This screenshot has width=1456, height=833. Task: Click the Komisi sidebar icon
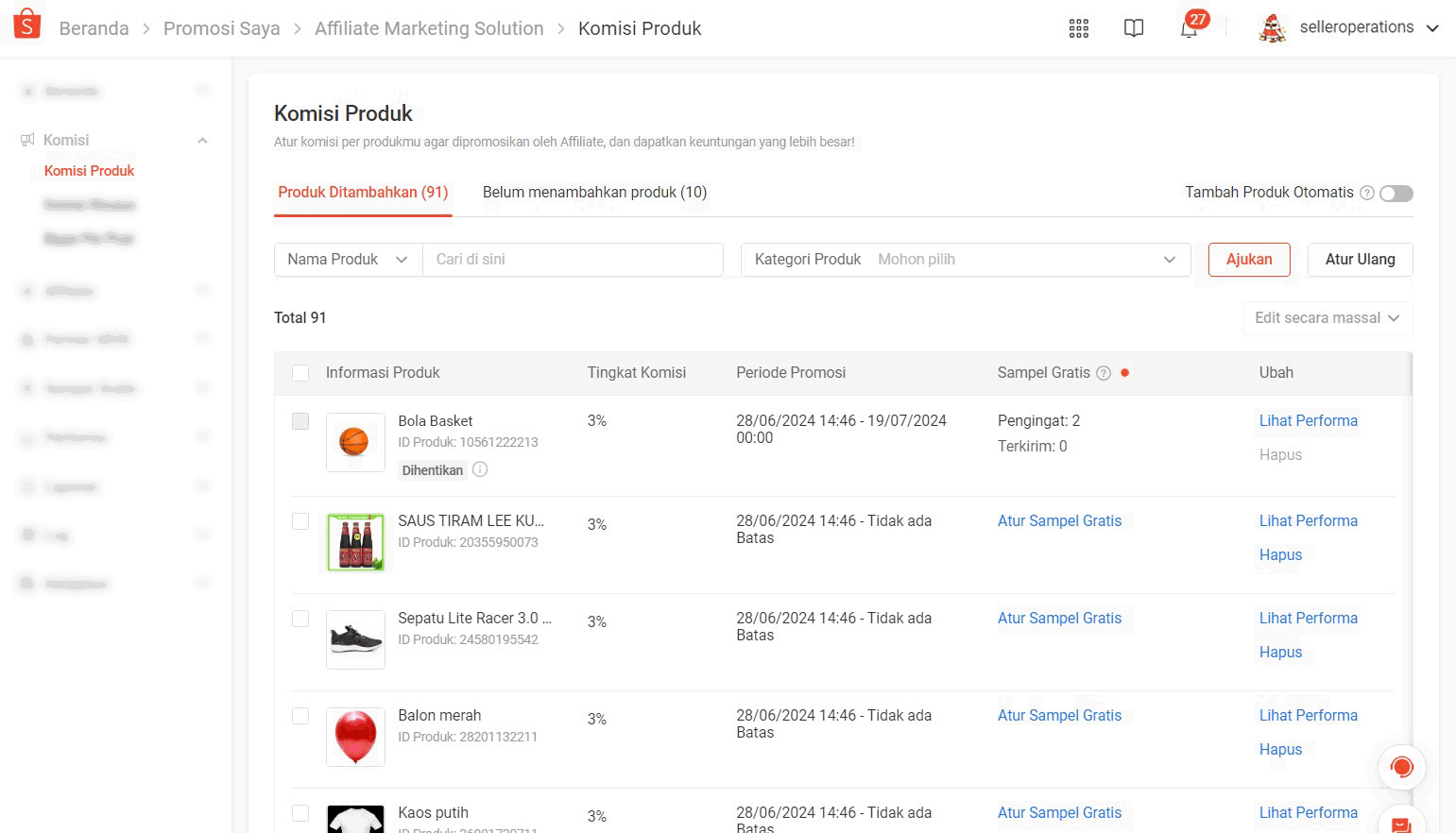(27, 139)
